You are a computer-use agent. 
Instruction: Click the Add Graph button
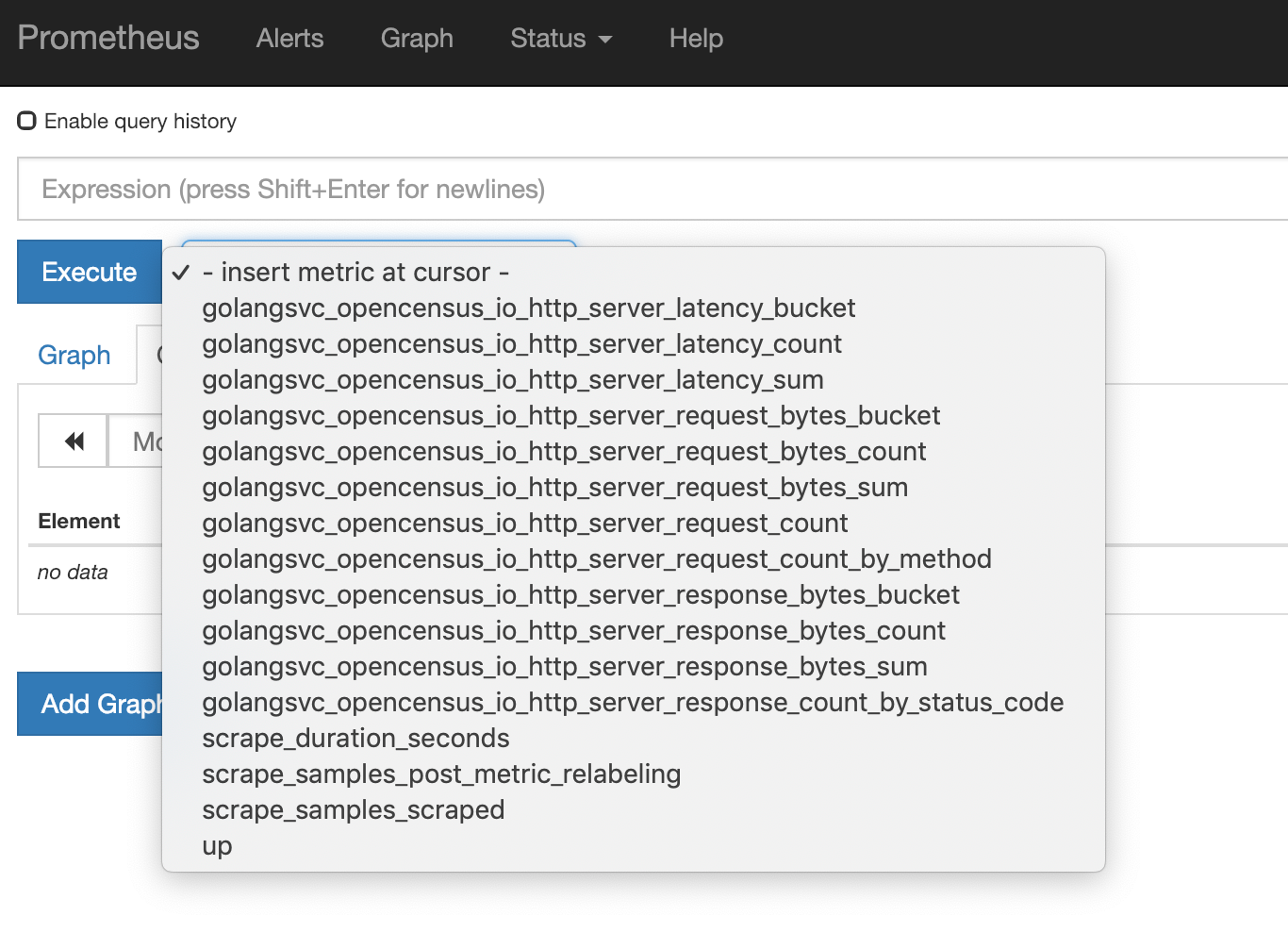tap(91, 705)
